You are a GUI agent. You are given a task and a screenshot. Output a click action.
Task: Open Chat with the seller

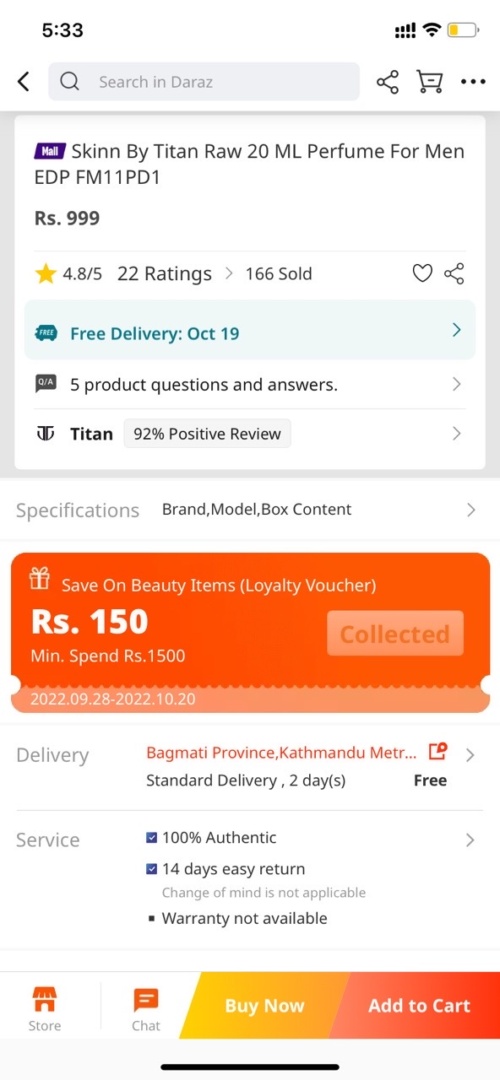click(146, 1008)
